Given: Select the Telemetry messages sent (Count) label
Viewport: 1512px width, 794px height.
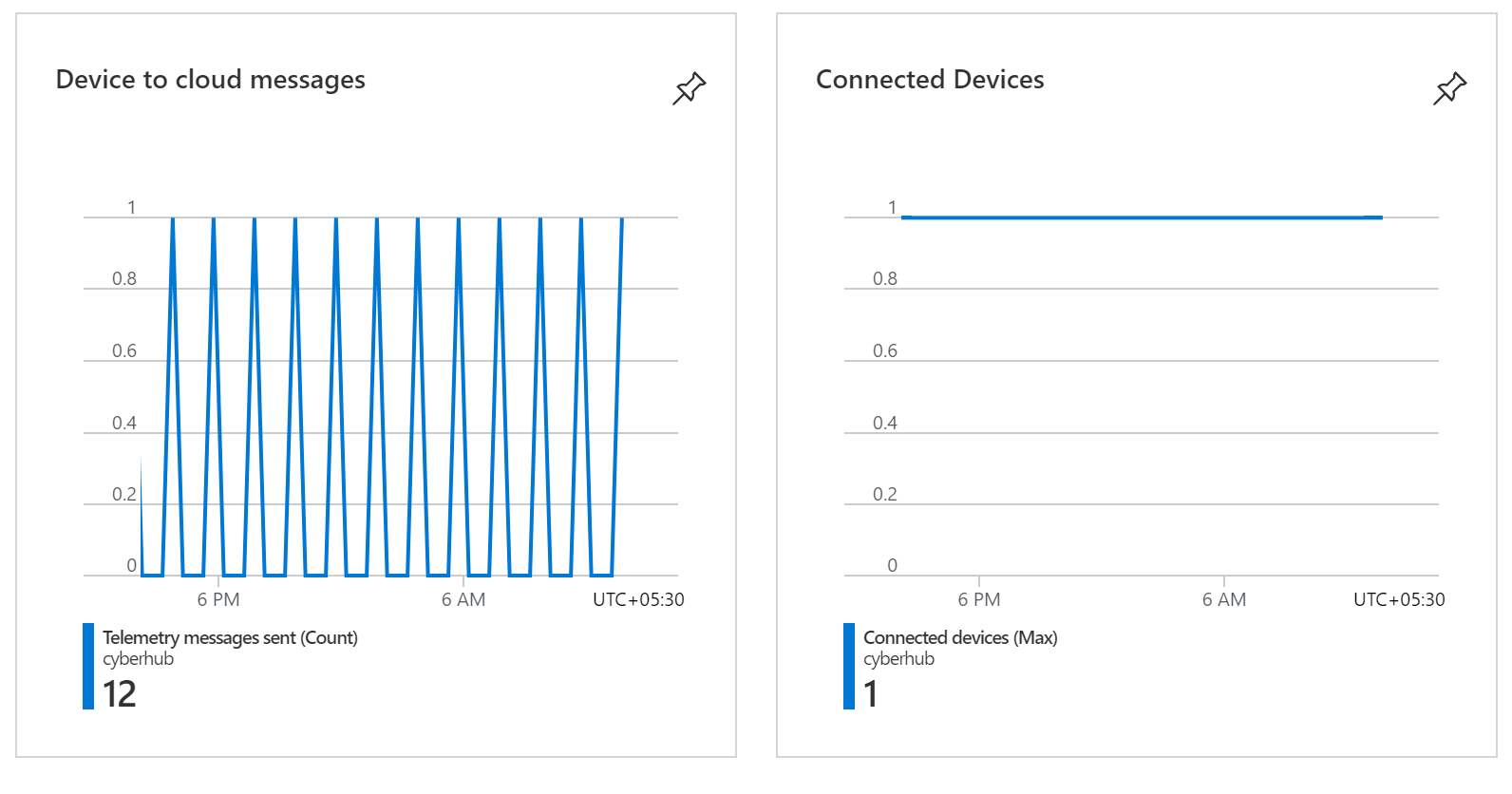Looking at the screenshot, I should [x=230, y=637].
